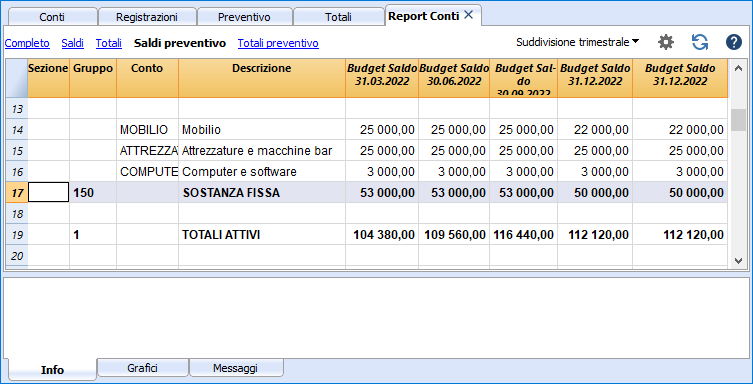Click the selected Sezione cell in row 17
The width and height of the screenshot is (753, 384).
point(49,193)
